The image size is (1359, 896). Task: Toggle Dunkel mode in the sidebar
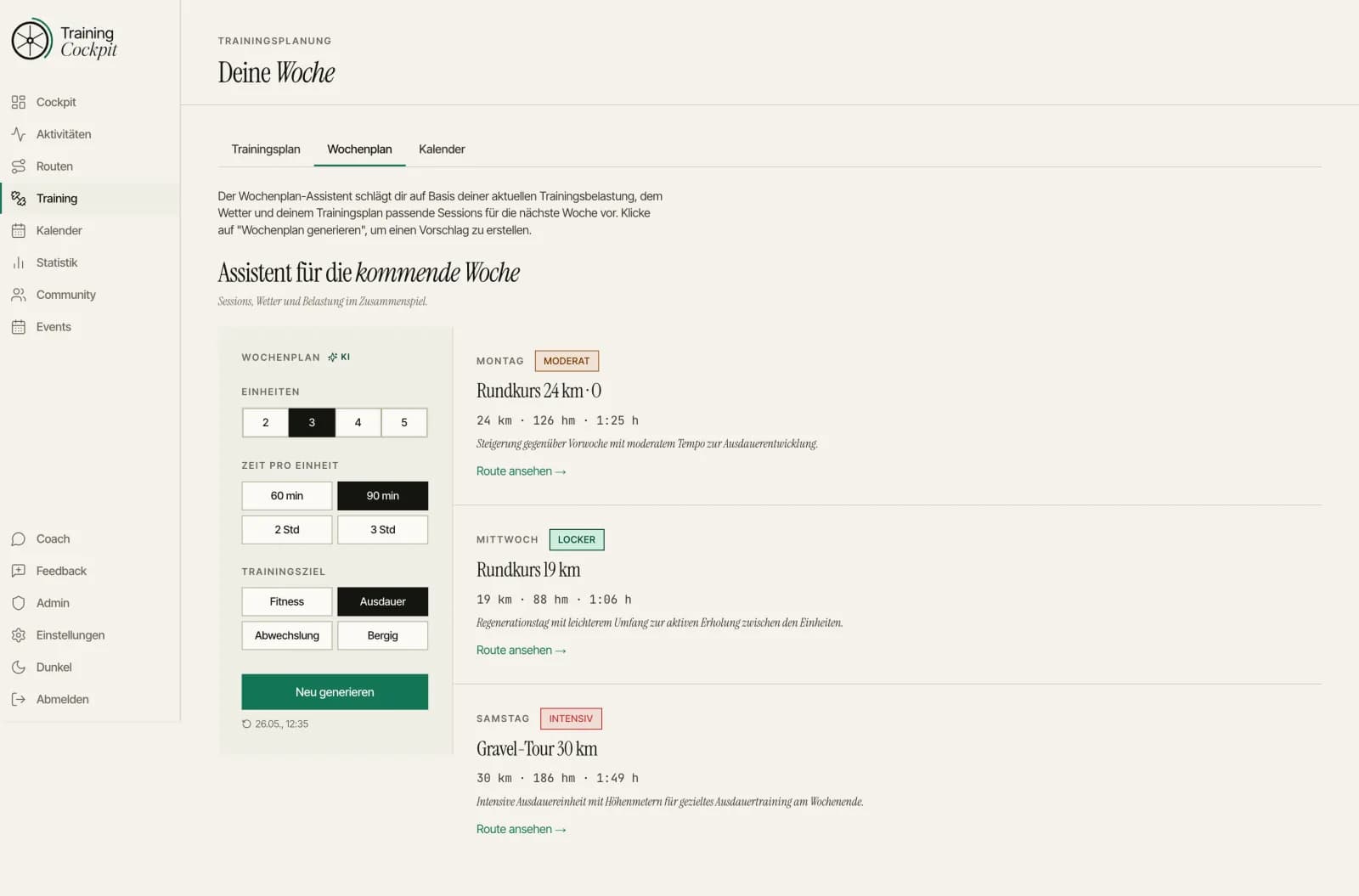click(x=90, y=668)
